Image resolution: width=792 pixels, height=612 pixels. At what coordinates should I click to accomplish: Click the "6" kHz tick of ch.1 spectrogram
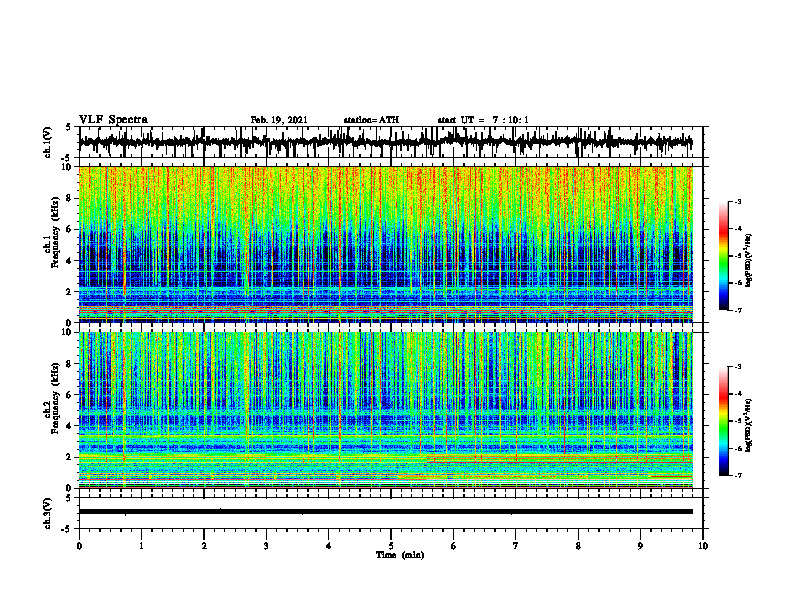tap(69, 229)
